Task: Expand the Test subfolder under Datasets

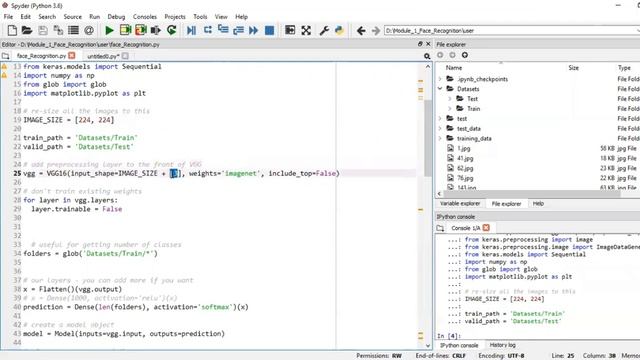Action: [450, 99]
